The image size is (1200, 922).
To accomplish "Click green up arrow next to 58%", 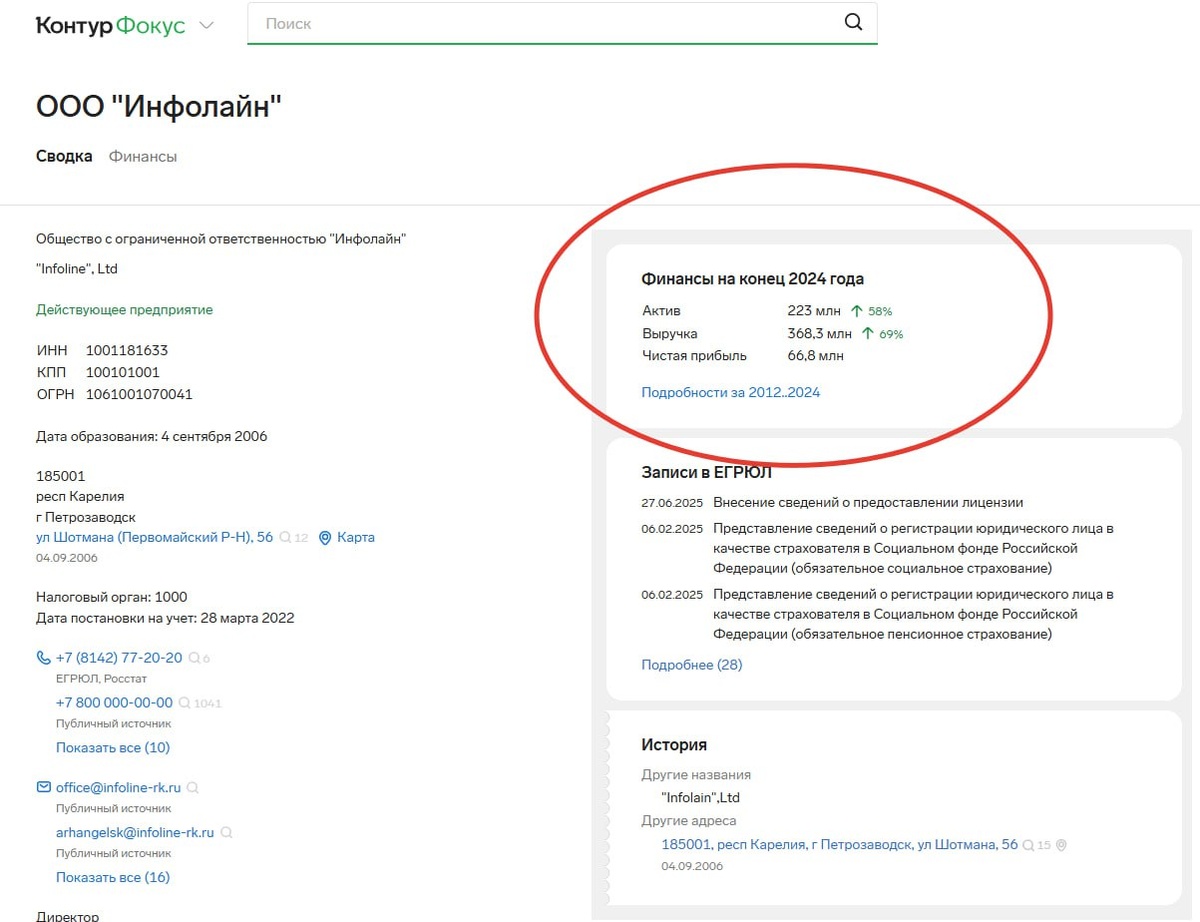I will [856, 311].
